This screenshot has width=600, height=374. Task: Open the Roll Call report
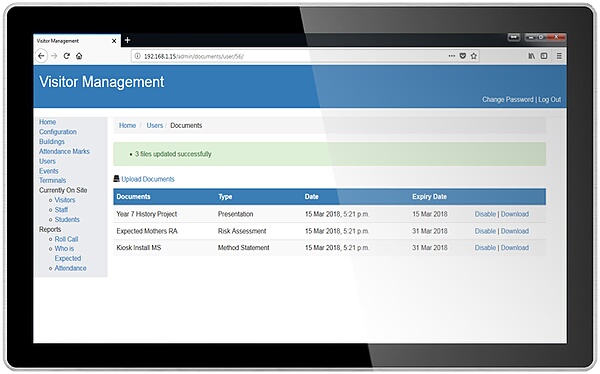click(x=66, y=239)
